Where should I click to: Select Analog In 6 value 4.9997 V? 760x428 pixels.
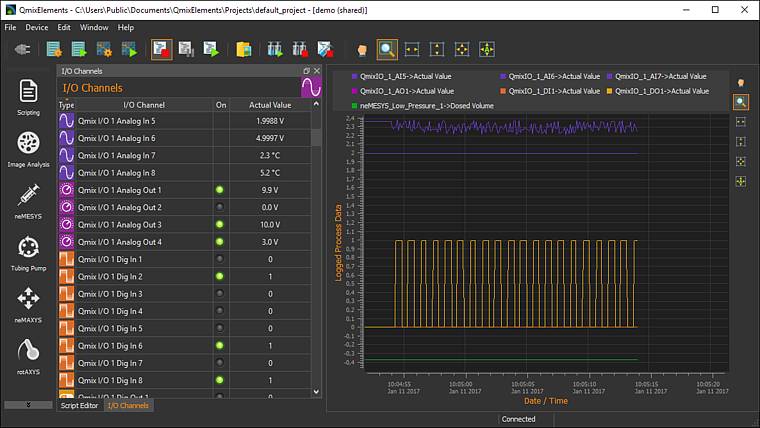(270, 138)
